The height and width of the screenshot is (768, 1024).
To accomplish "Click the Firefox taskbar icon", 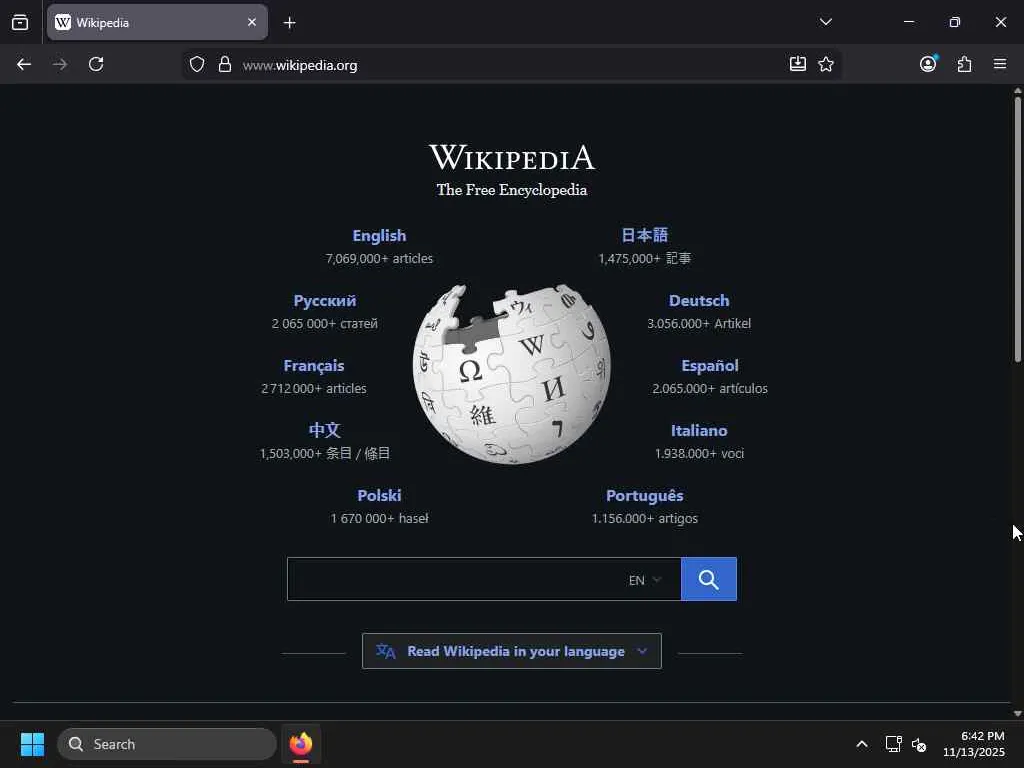I will point(301,744).
